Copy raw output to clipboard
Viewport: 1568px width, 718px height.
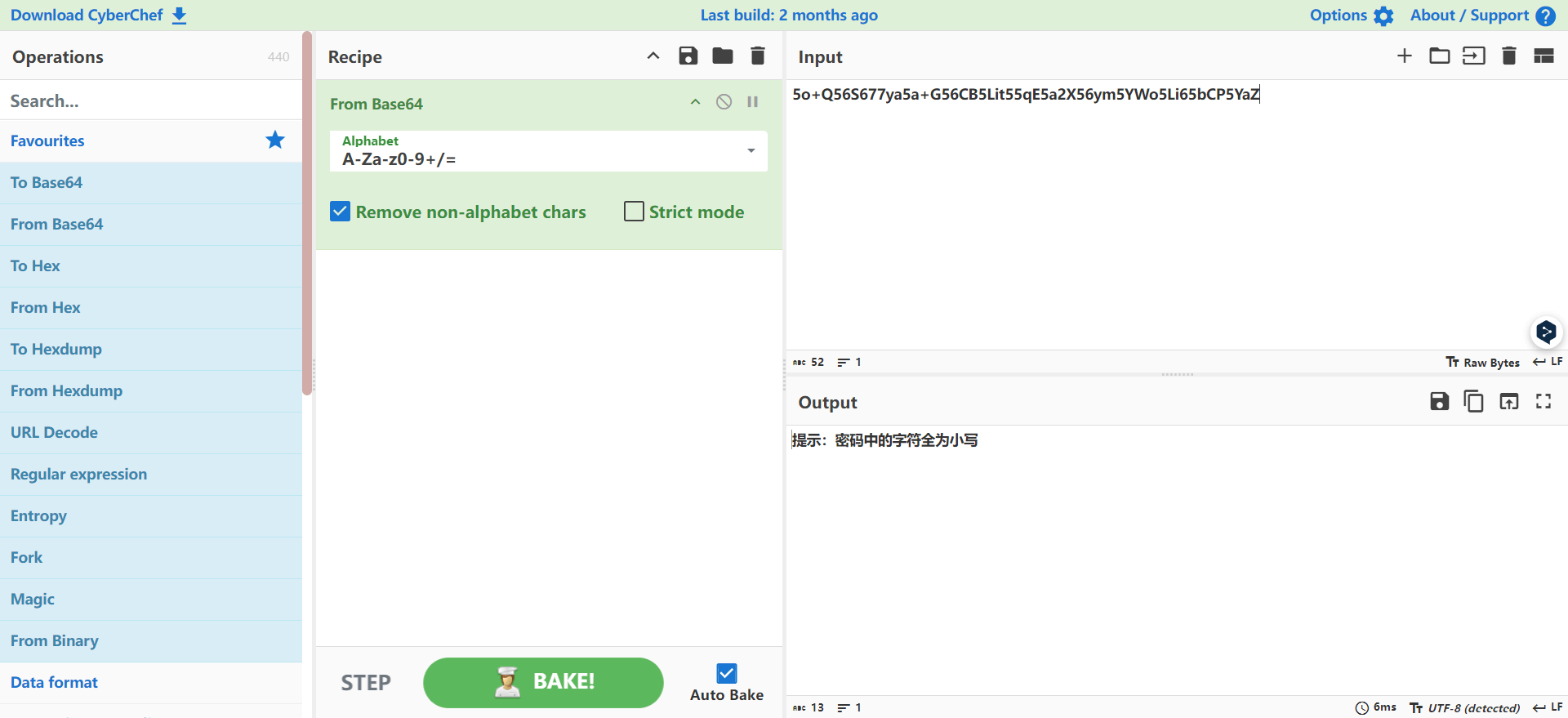1474,401
